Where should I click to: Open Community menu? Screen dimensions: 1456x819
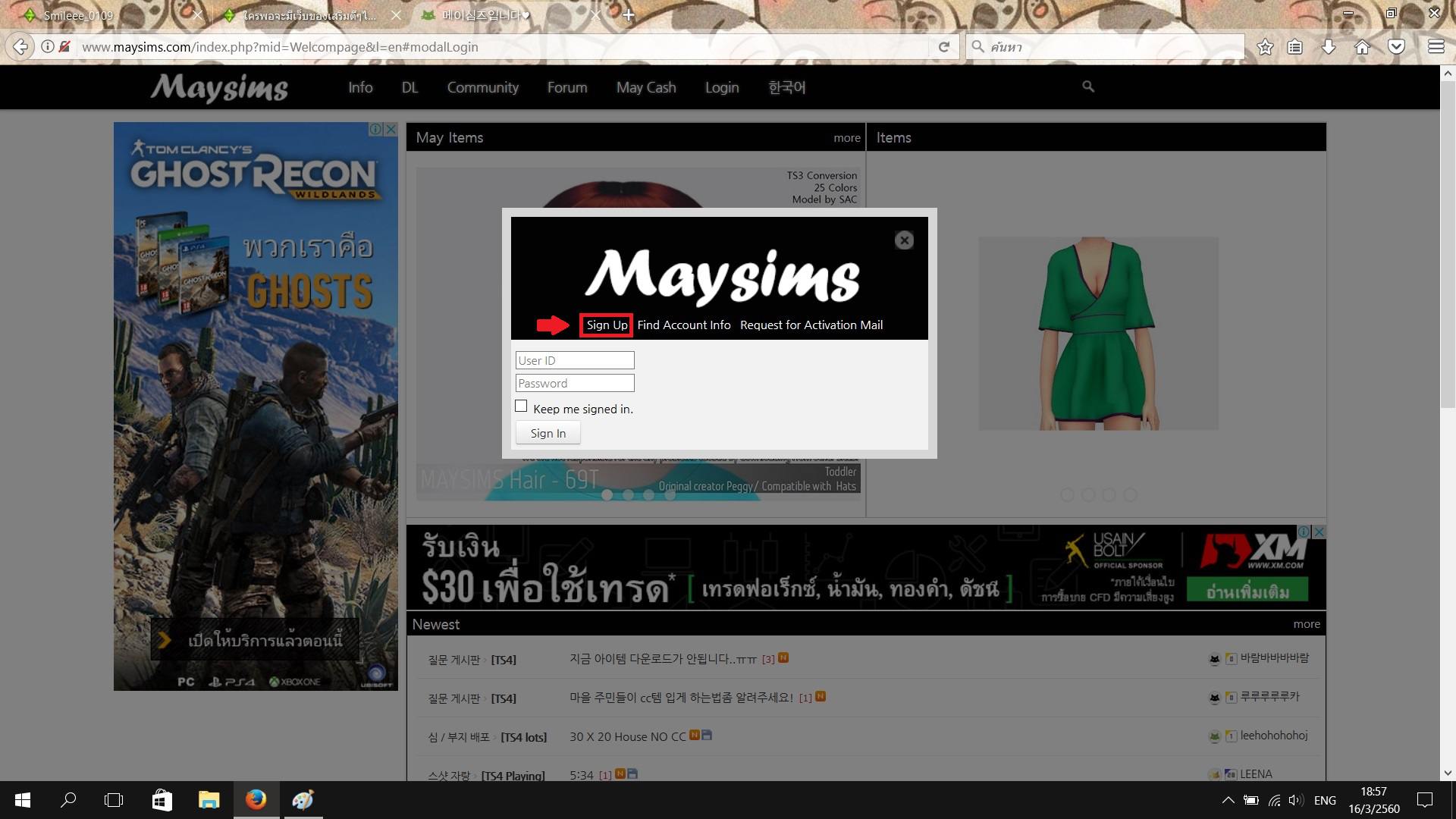click(x=483, y=87)
